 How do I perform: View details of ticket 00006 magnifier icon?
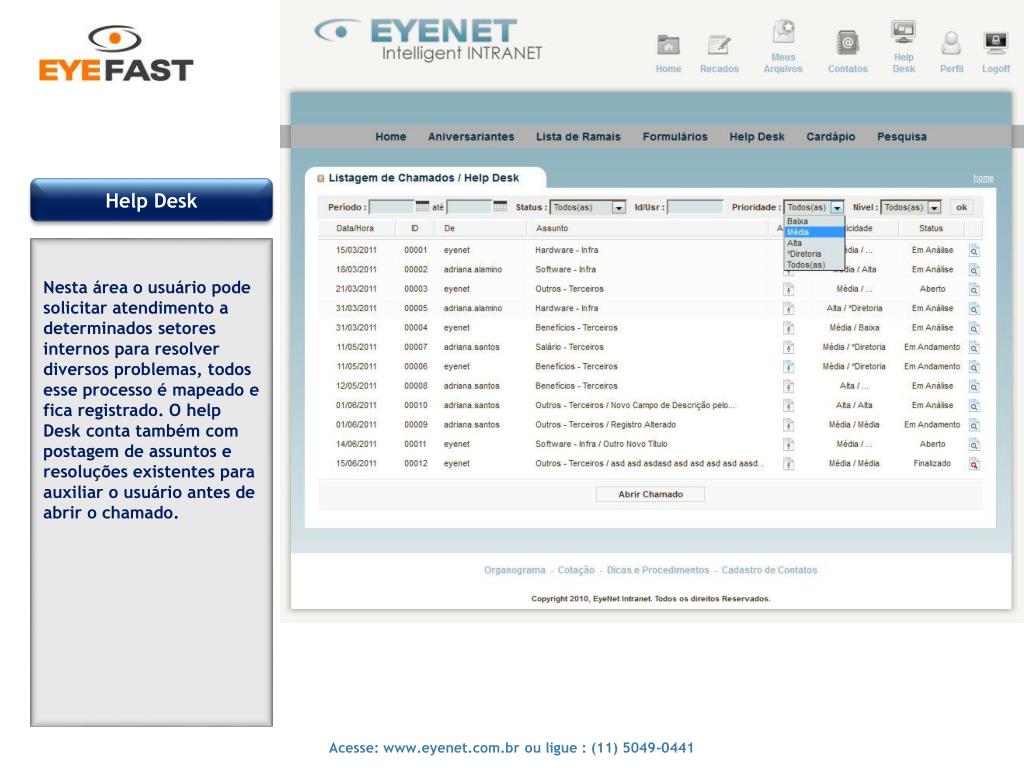pos(974,367)
